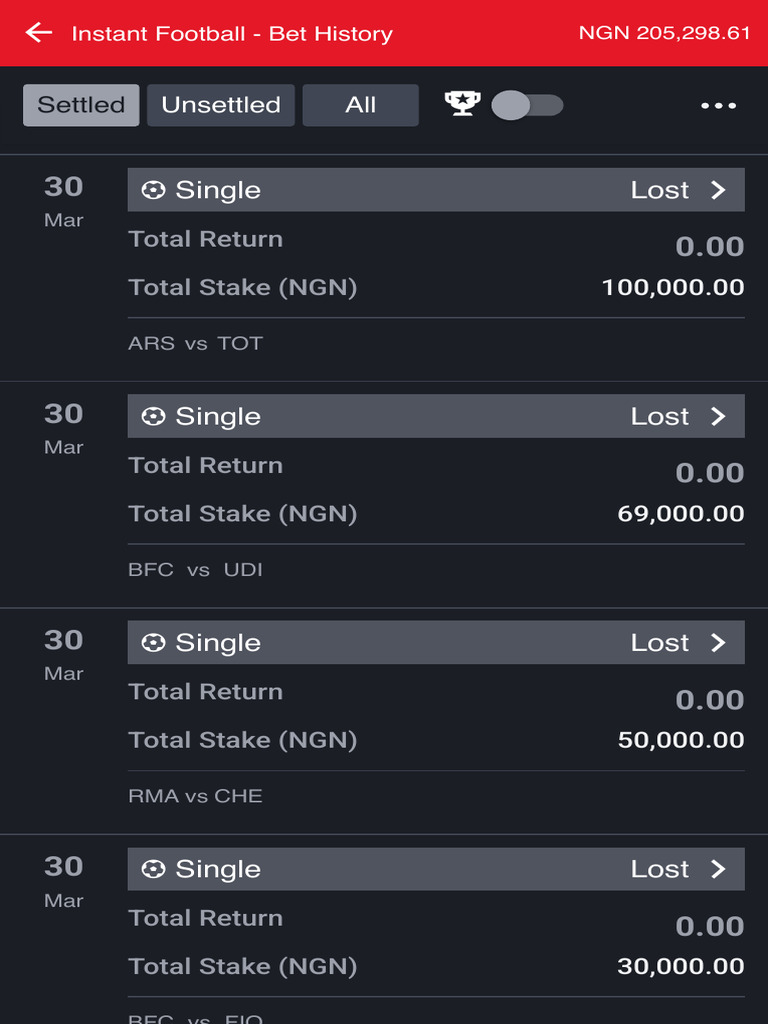Tap the back arrow in the header
This screenshot has width=768, height=1024.
click(39, 33)
